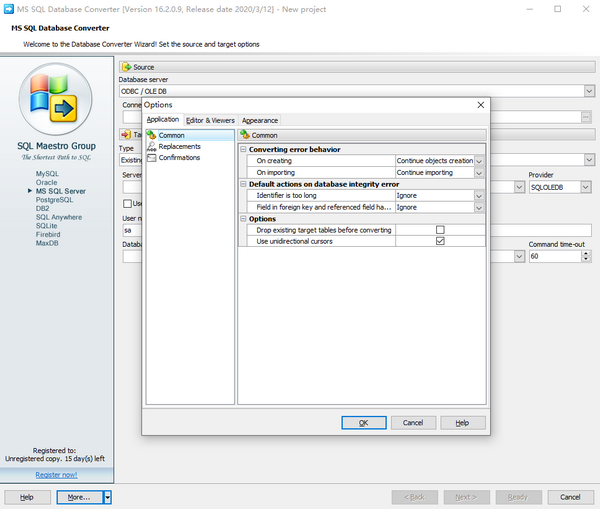Click the app icon in title bar
Image resolution: width=600 pixels, height=509 pixels.
point(8,9)
